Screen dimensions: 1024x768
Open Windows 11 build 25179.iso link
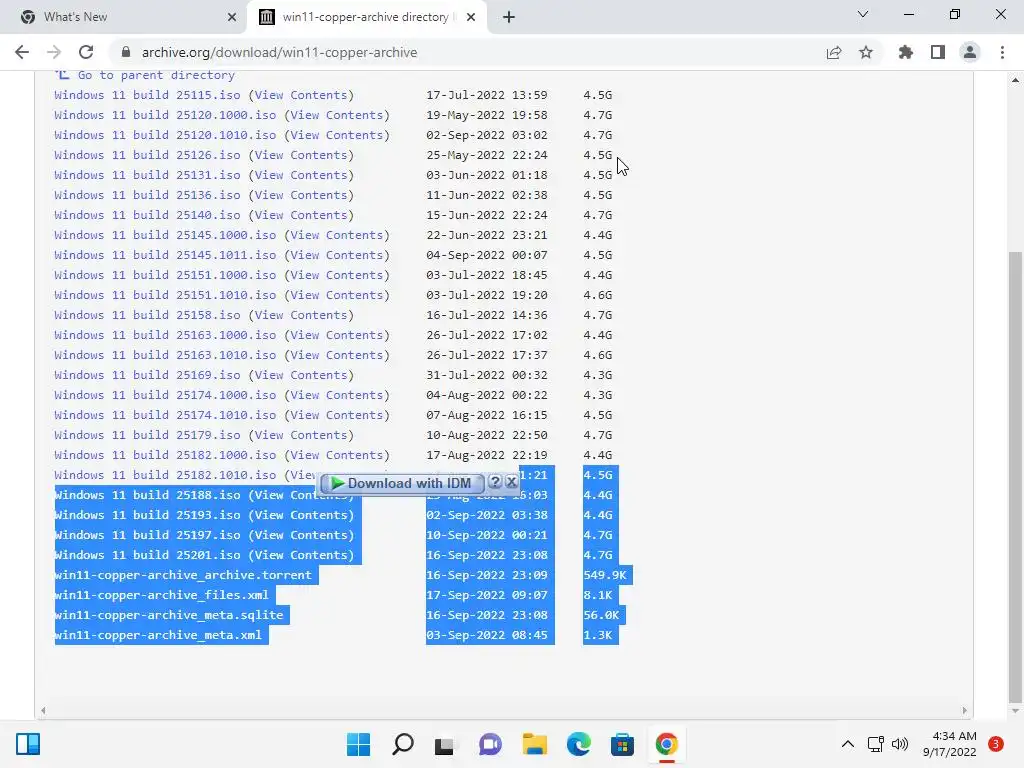pyautogui.click(x=147, y=436)
